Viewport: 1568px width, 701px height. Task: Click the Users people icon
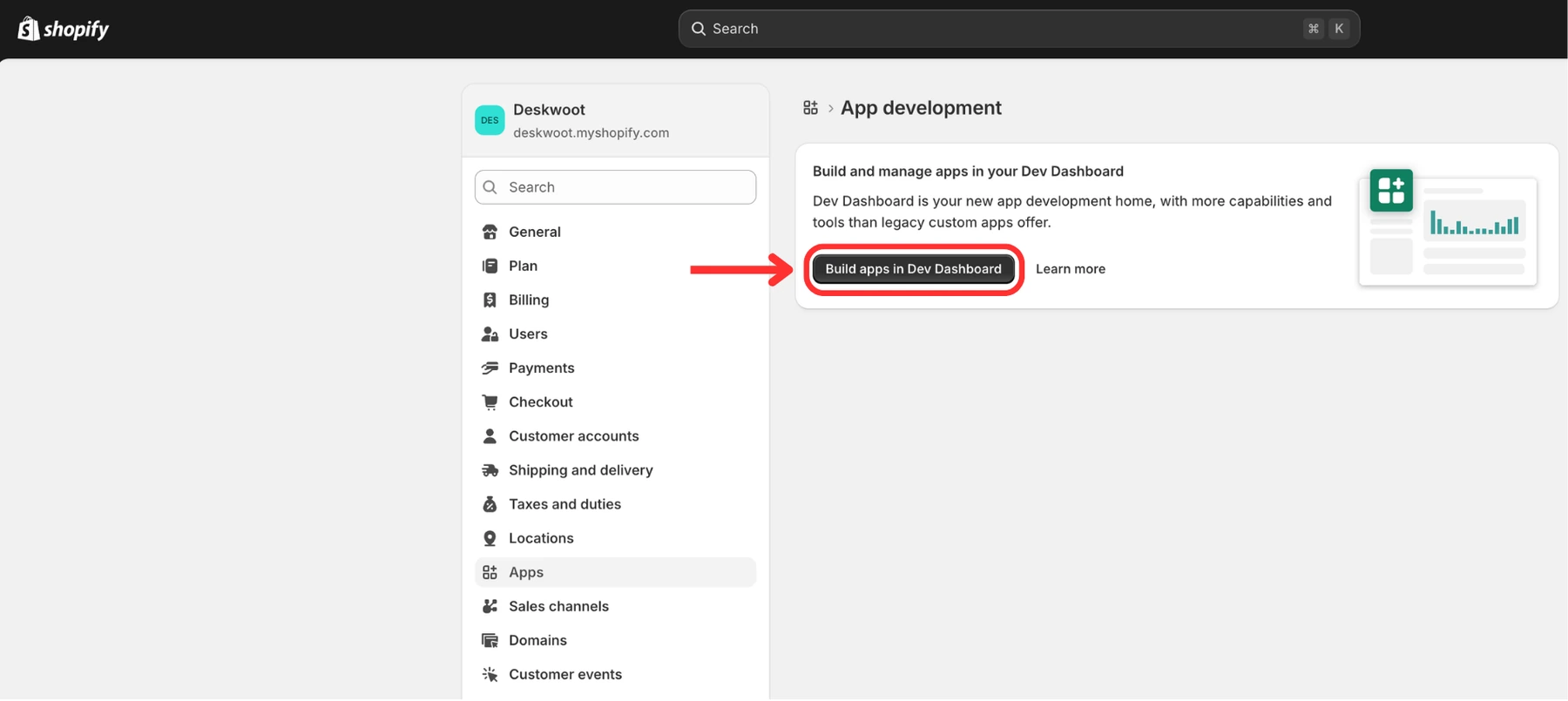pos(490,334)
